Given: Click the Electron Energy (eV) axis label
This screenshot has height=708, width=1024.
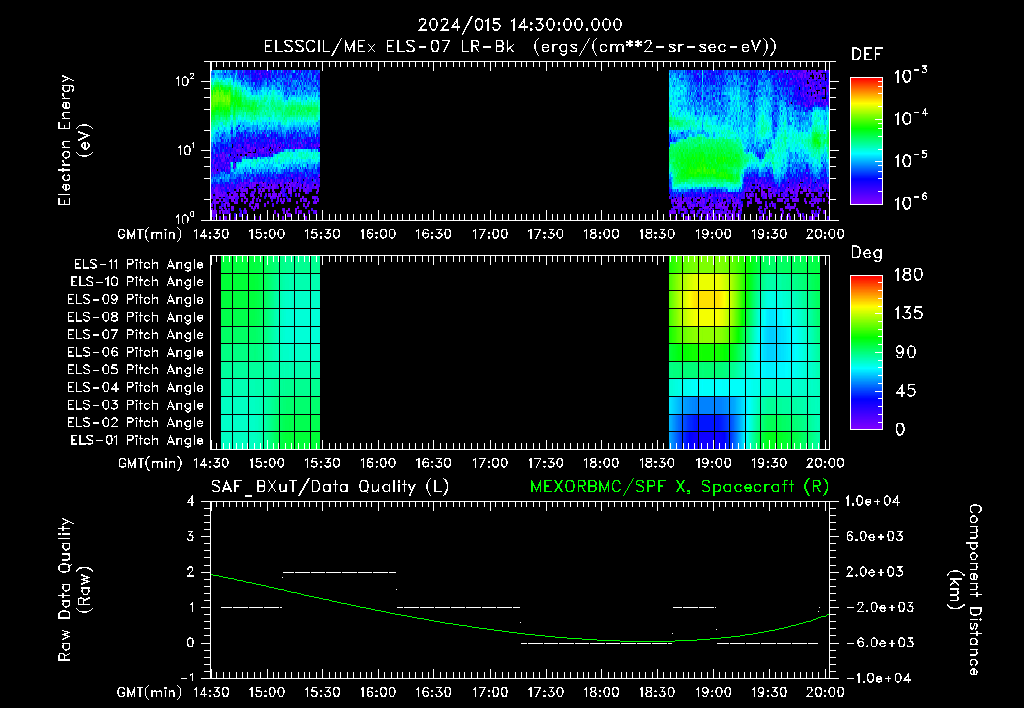Looking at the screenshot, I should [74, 140].
